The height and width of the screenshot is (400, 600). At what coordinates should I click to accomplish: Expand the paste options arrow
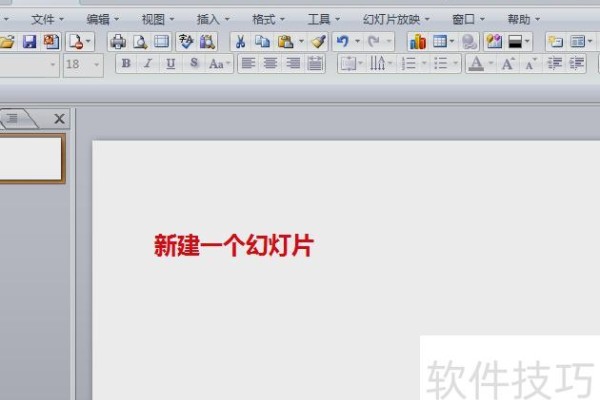301,41
